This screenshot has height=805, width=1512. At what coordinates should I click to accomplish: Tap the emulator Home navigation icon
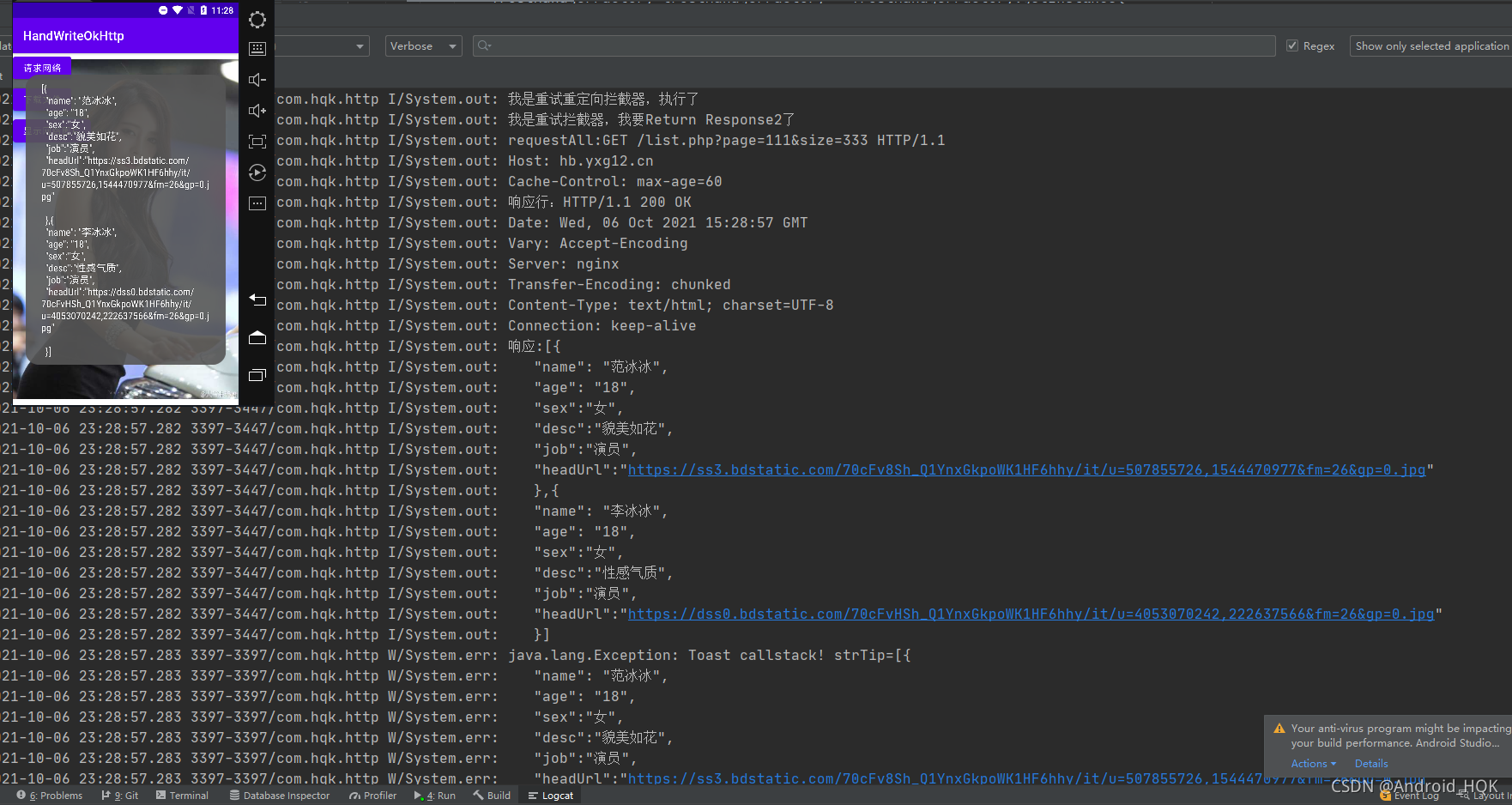257,337
